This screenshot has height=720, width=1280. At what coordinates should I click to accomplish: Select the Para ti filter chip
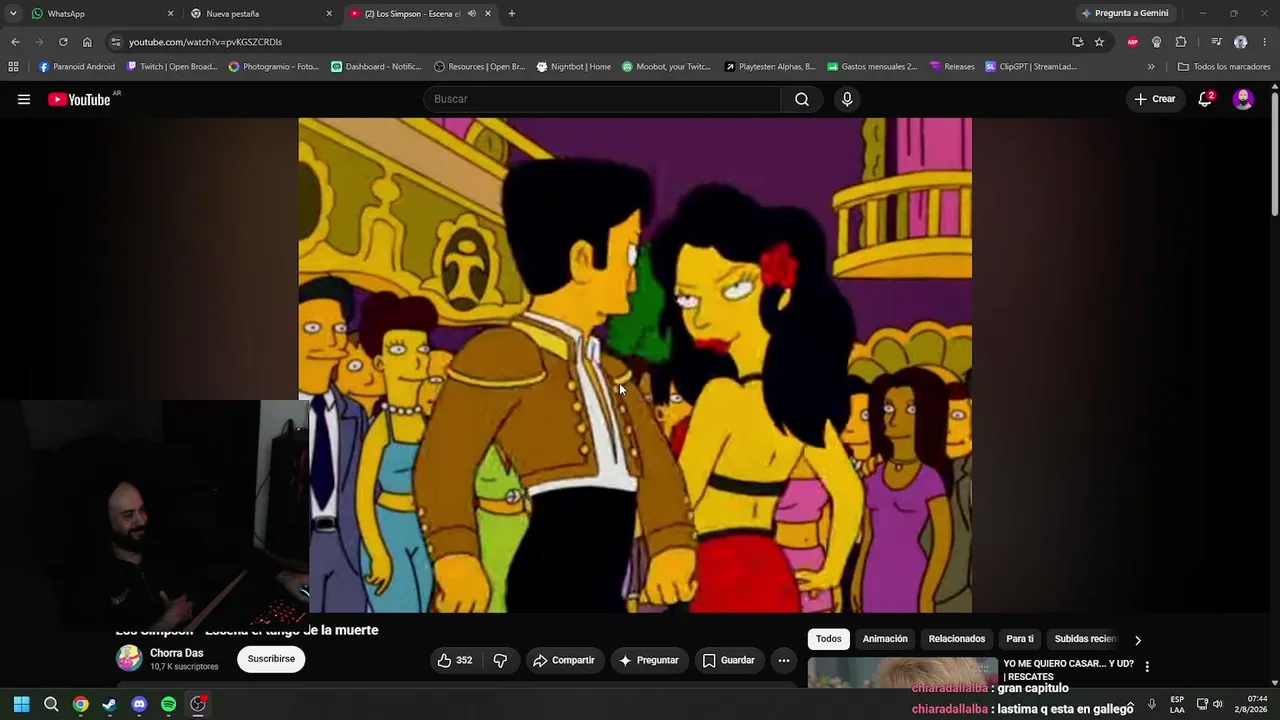(1020, 639)
